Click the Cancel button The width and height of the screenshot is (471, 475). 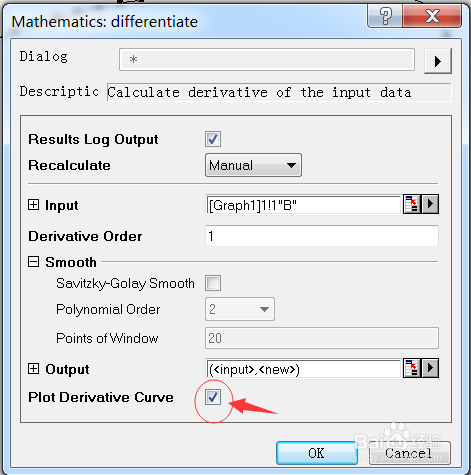[409, 453]
